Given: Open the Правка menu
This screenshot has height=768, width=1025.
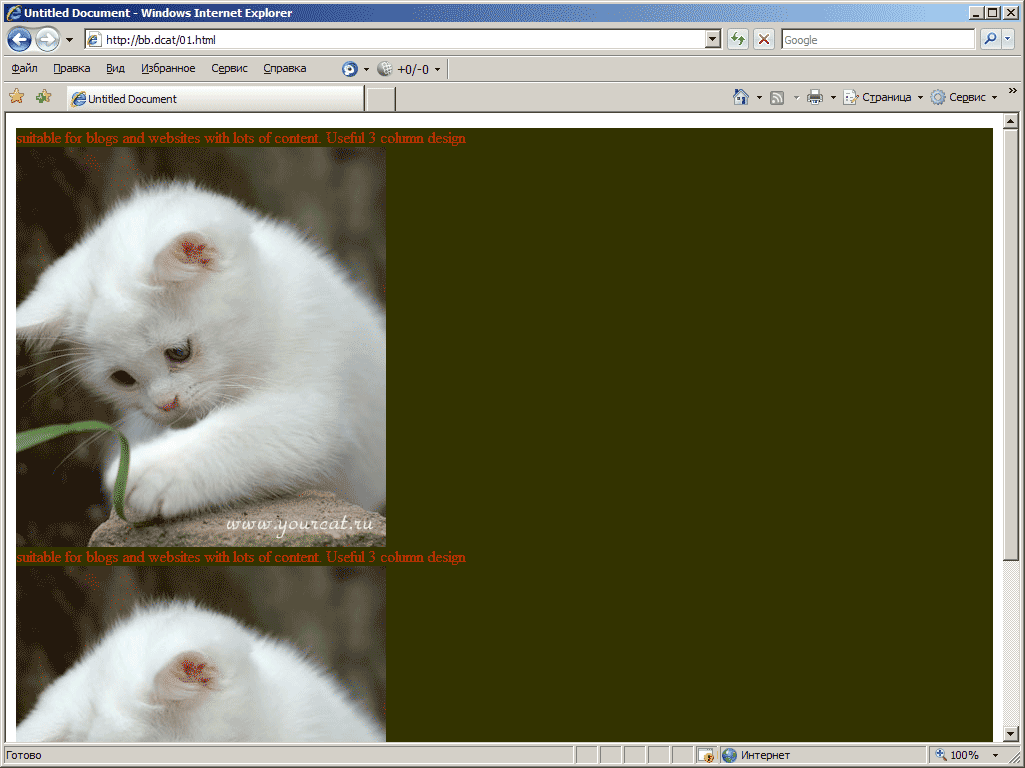Looking at the screenshot, I should [x=72, y=68].
